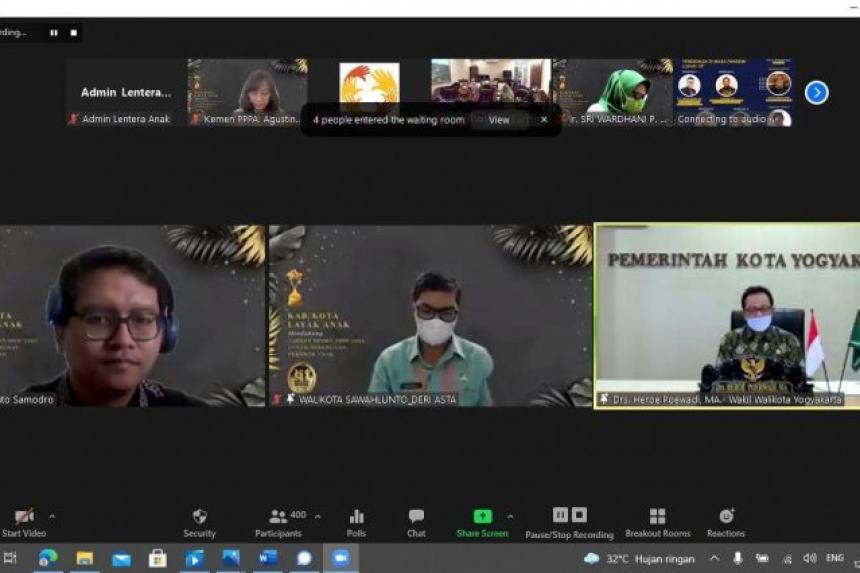Image resolution: width=860 pixels, height=573 pixels.
Task: Open the Participants panel
Action: 279,522
